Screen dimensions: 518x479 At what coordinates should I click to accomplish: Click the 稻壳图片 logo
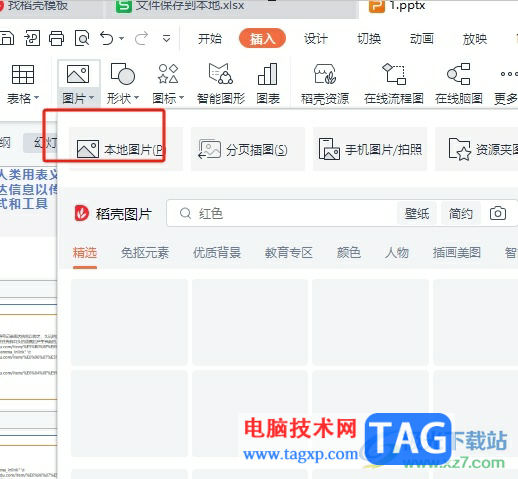[82, 213]
